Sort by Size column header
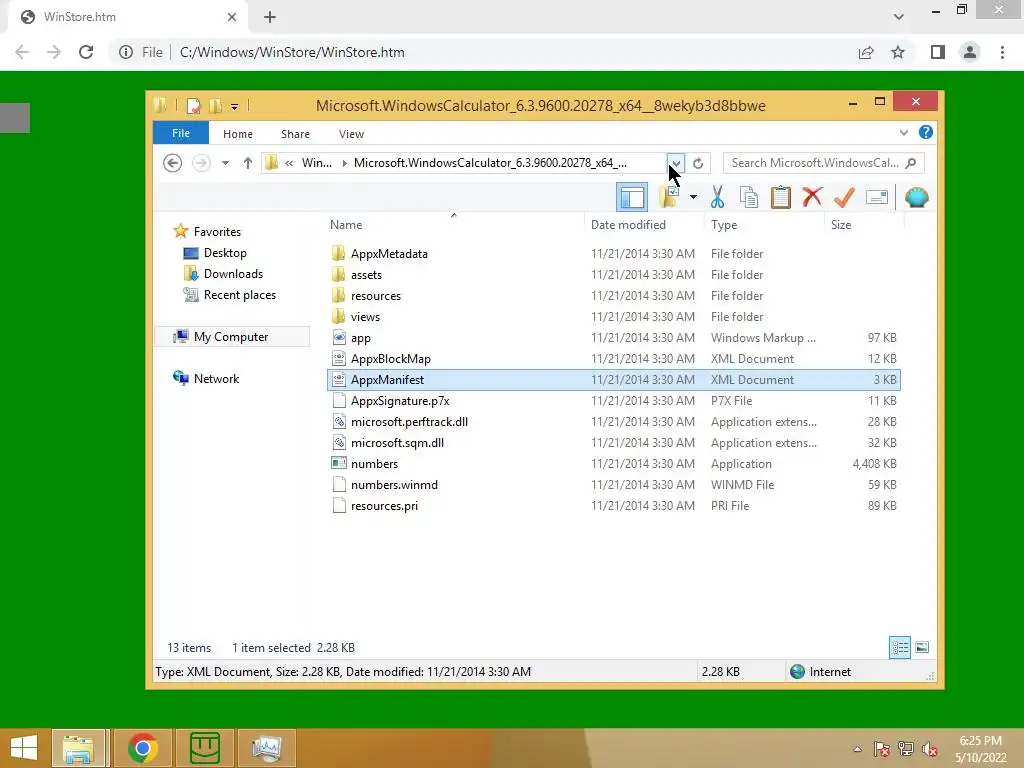Image resolution: width=1024 pixels, height=768 pixels. 865,225
